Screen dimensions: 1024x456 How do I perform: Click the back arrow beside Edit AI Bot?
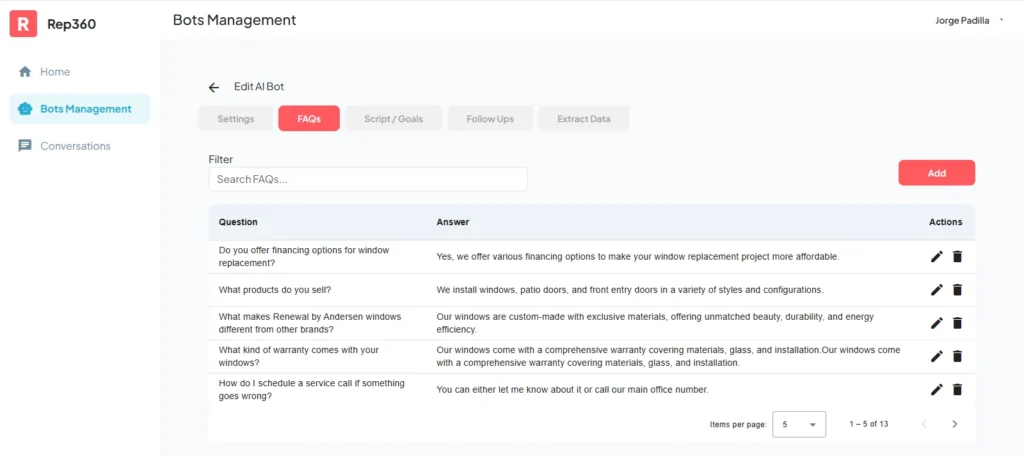(x=214, y=88)
